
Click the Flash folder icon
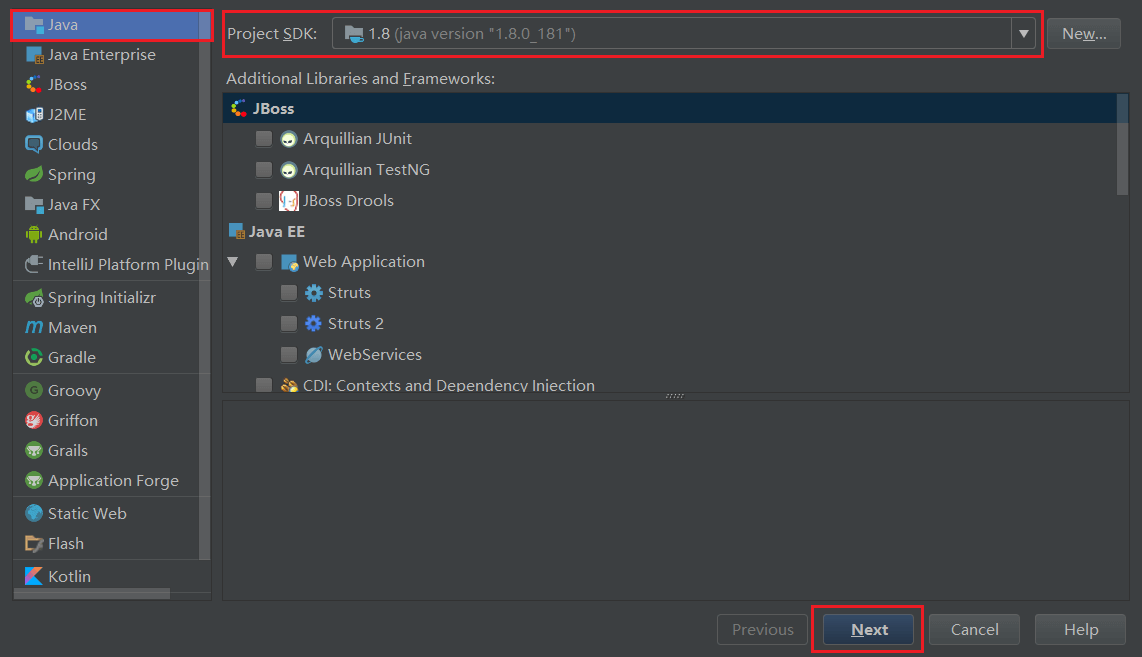tap(34, 543)
